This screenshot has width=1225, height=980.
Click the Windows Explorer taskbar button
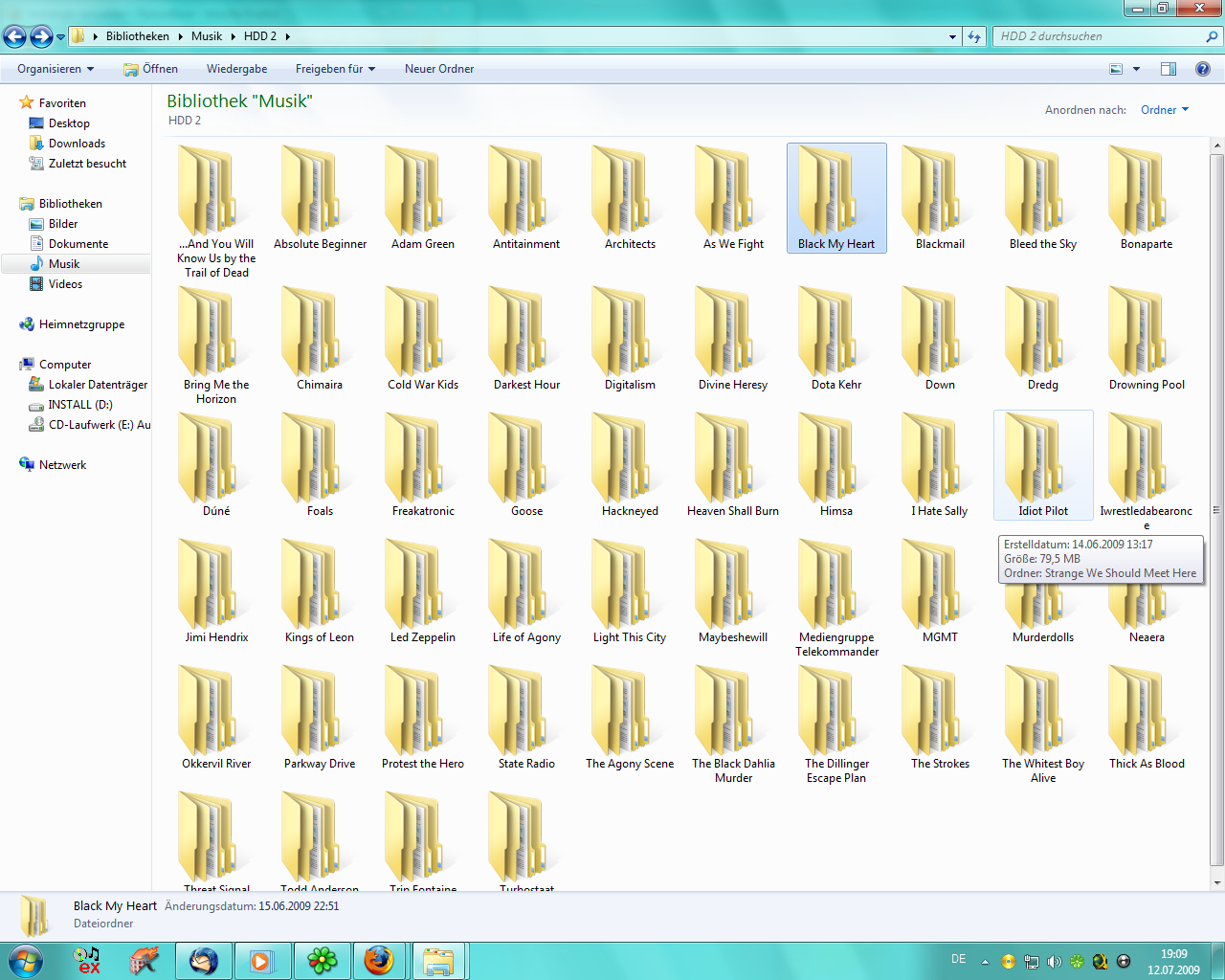click(x=438, y=960)
